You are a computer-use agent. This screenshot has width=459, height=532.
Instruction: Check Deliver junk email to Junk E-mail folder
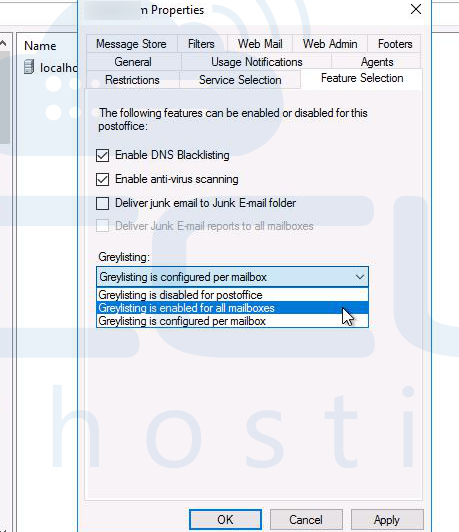(x=102, y=203)
